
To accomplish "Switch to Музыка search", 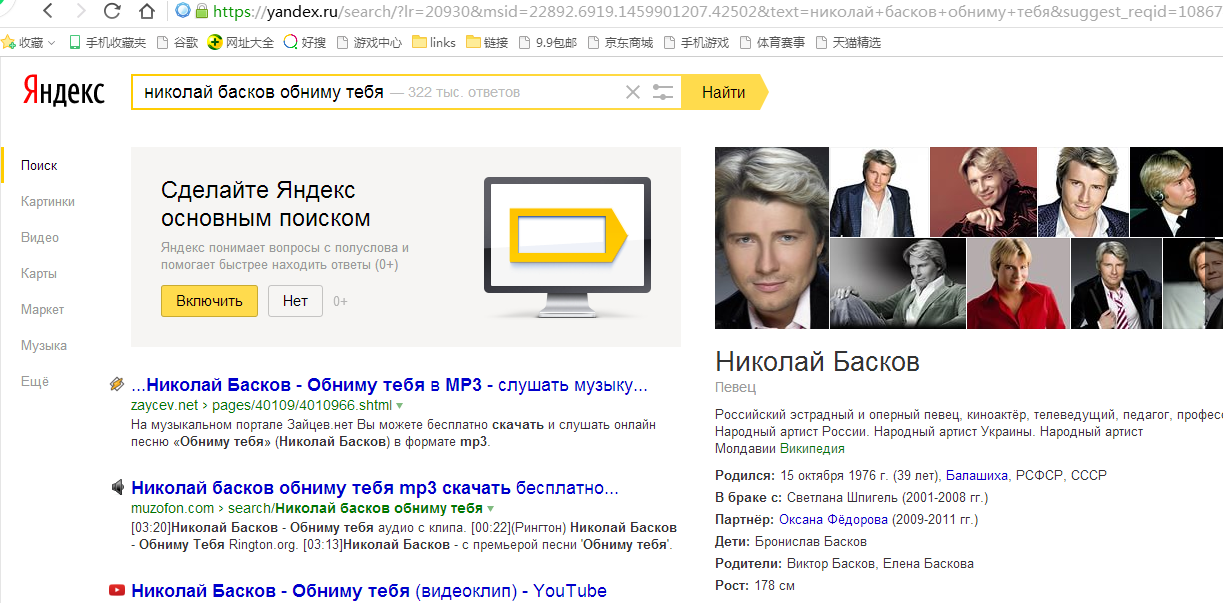I will 44,345.
